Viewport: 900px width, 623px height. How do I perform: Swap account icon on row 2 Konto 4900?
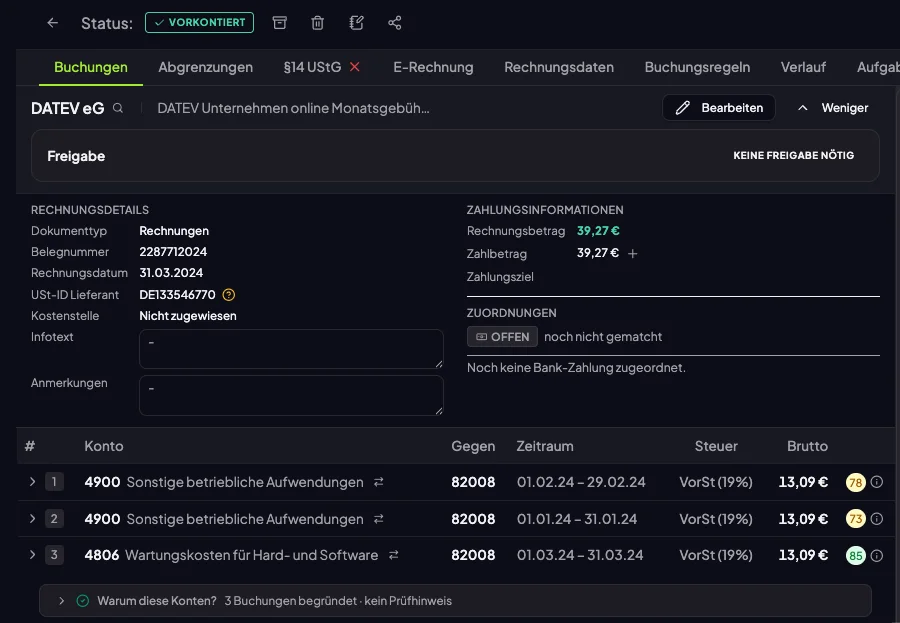379,518
